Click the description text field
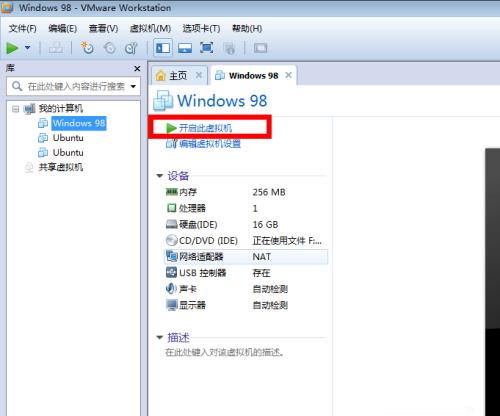The image size is (500, 416). (x=225, y=352)
